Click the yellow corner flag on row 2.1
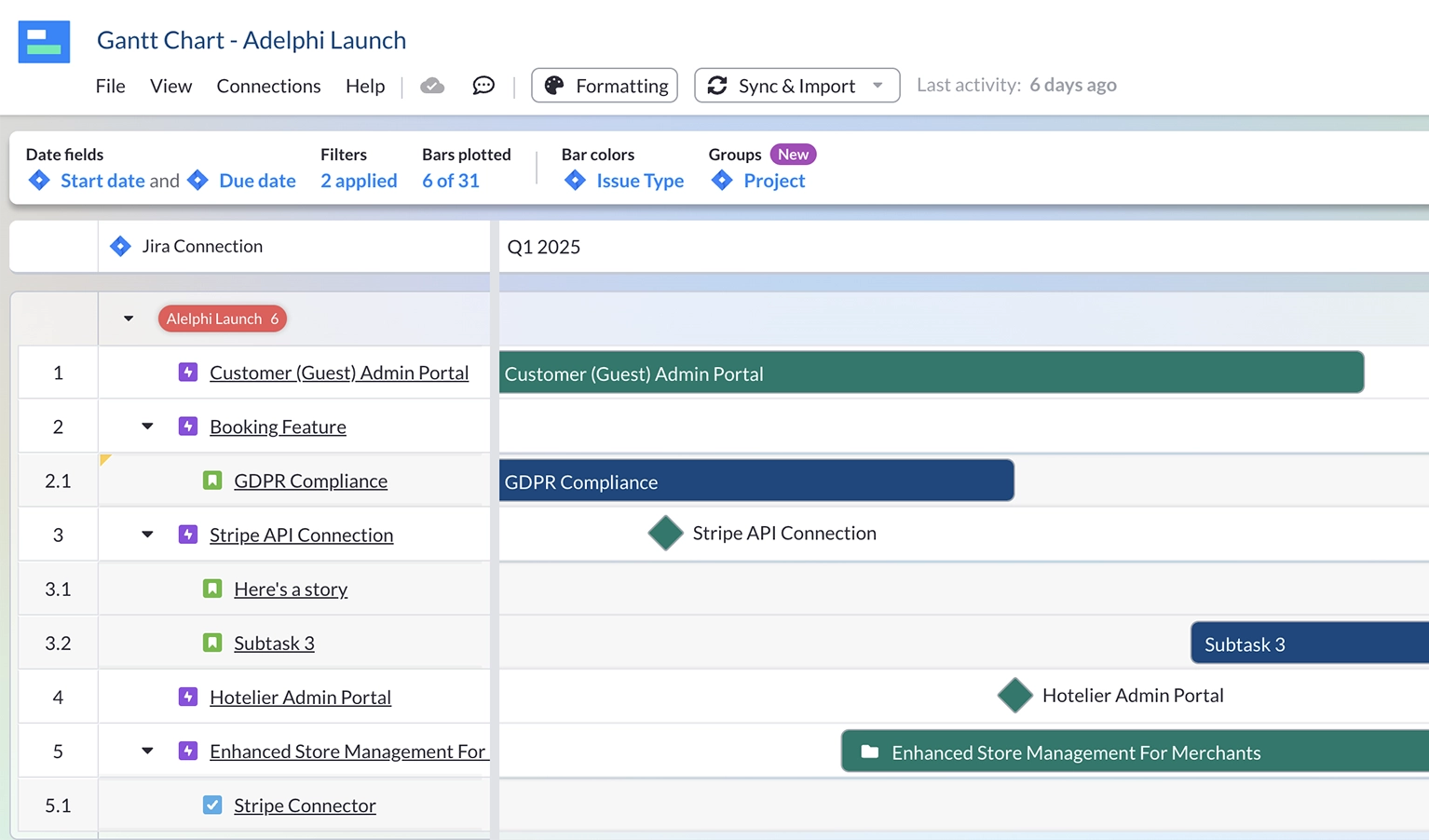The image size is (1429, 840). (104, 458)
